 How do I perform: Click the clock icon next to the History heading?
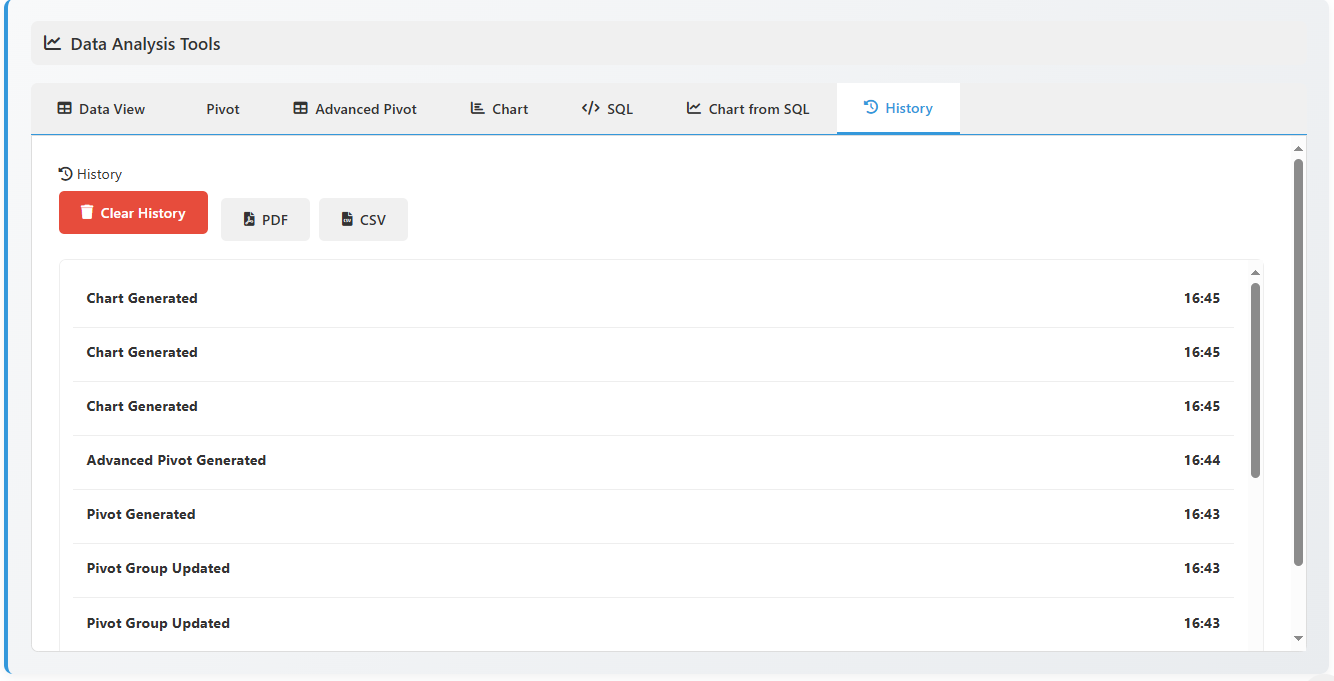pyautogui.click(x=64, y=173)
